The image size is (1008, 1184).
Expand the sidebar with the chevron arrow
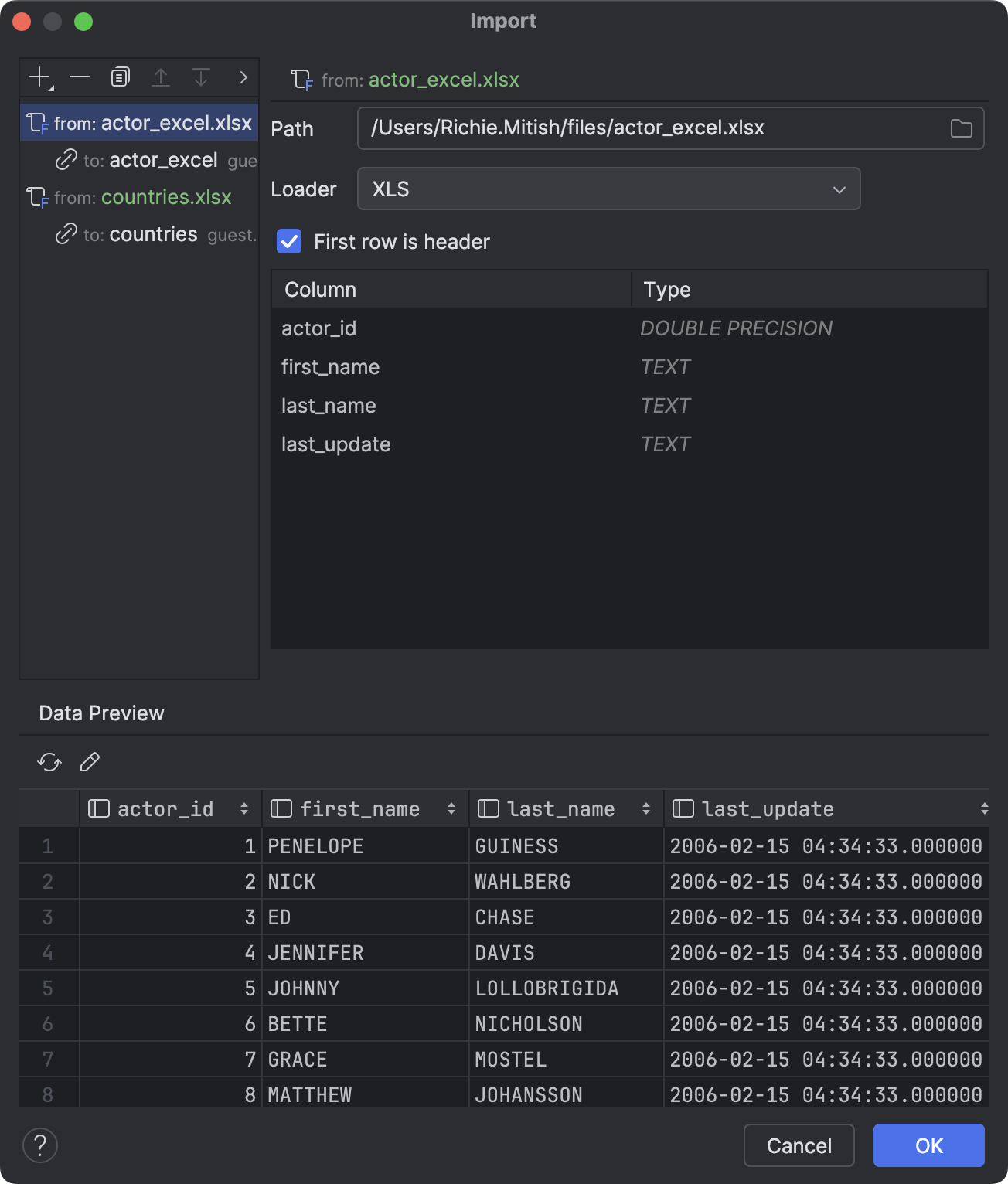coord(243,77)
